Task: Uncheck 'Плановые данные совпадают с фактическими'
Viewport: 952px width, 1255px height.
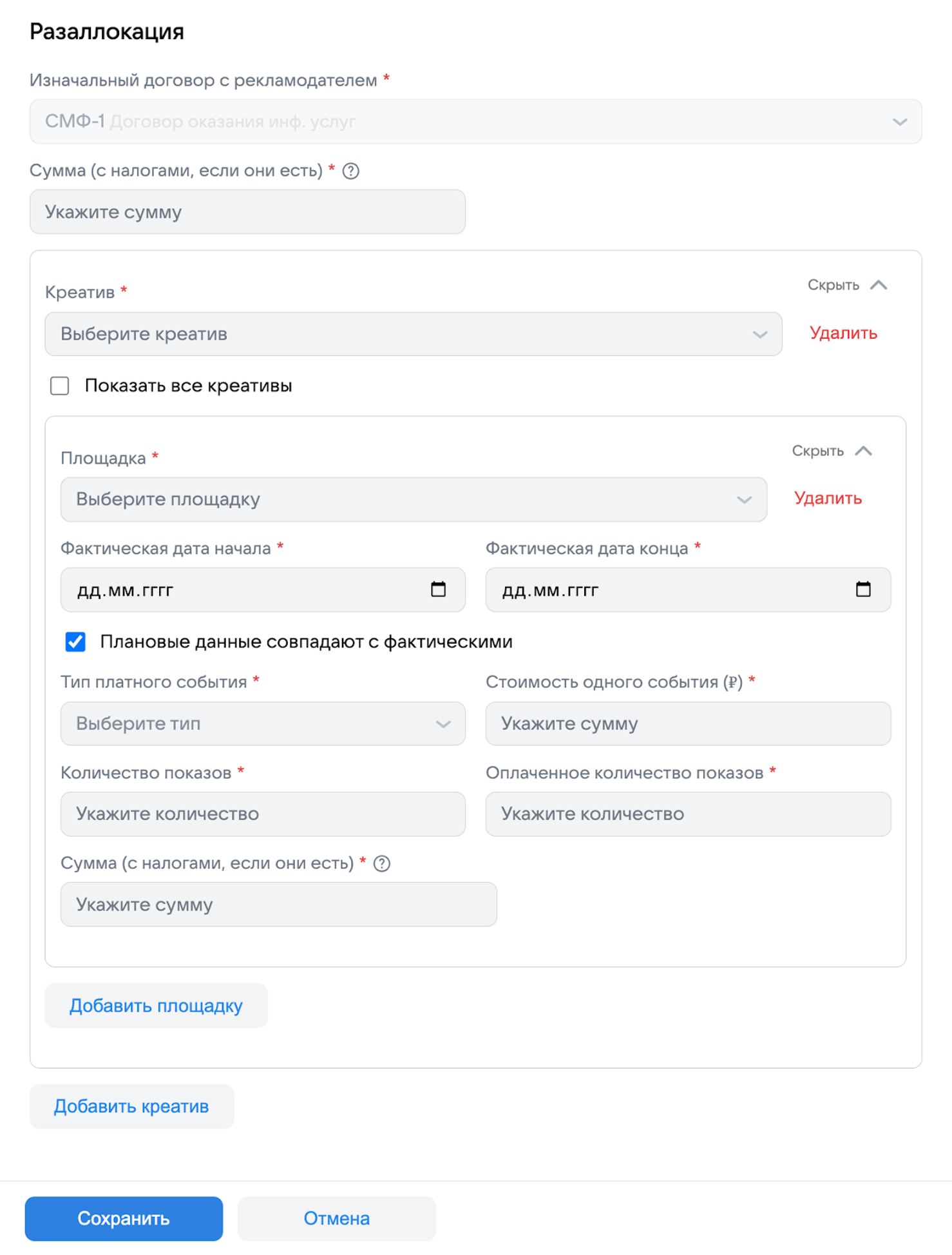Action: coord(75,642)
